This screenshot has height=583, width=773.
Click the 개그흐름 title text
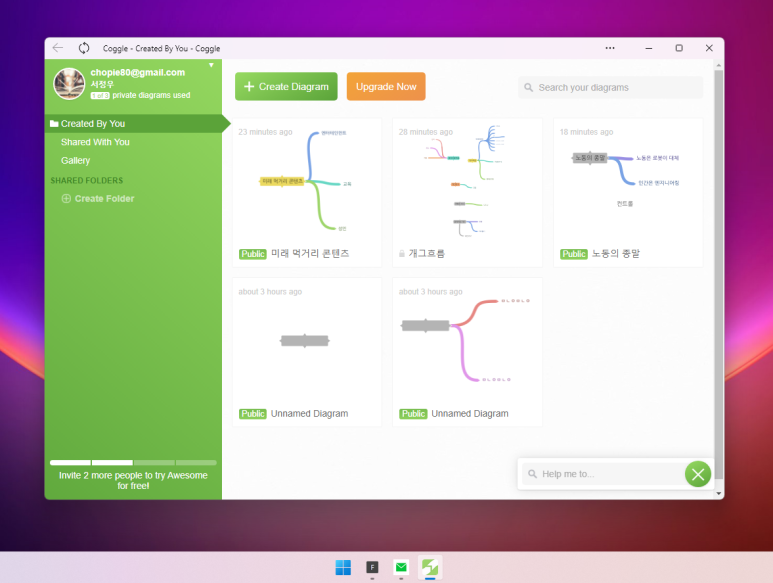(x=426, y=253)
